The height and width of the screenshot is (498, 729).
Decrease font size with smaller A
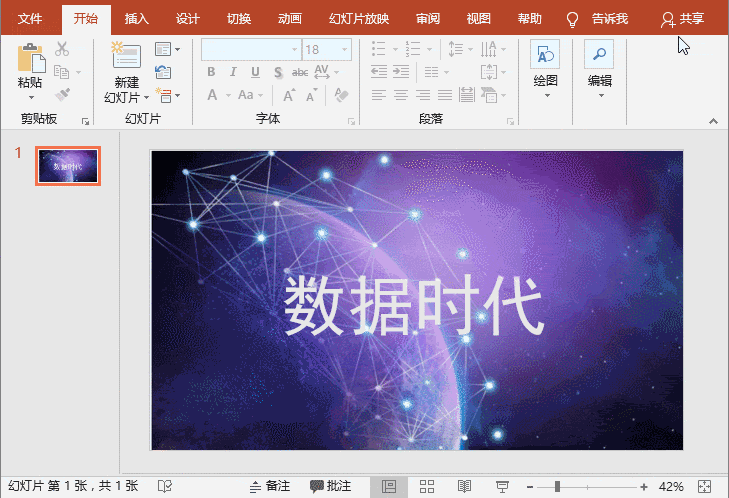click(311, 95)
